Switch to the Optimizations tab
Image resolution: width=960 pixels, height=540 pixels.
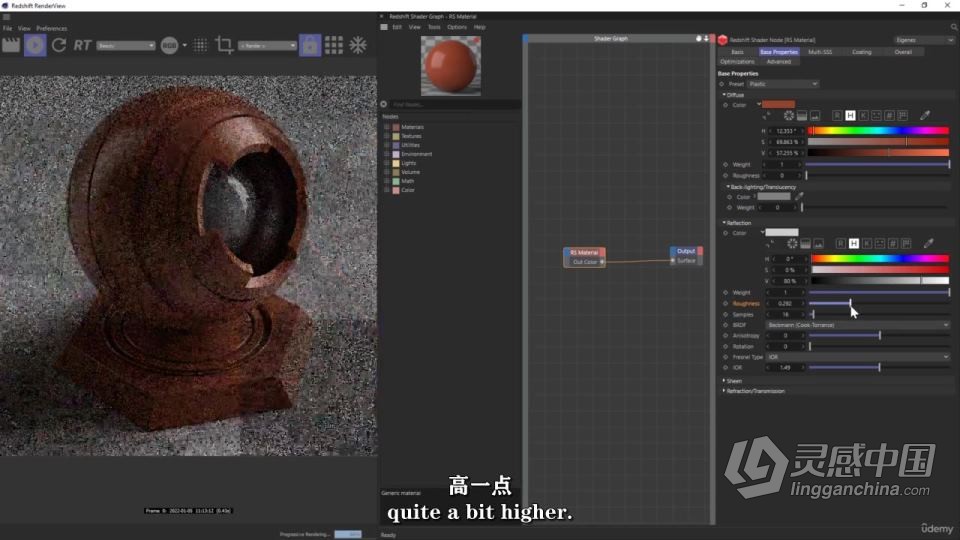(737, 61)
